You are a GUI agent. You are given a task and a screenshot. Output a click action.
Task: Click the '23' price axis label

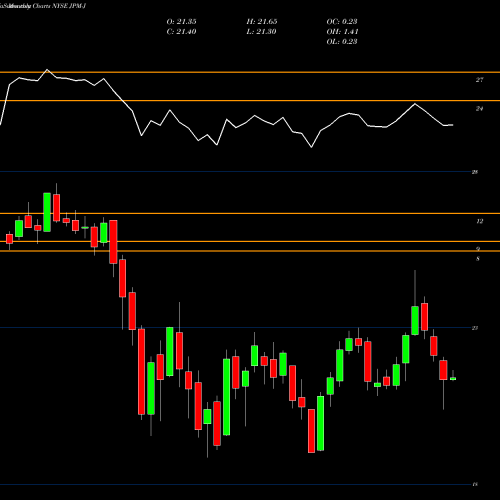click(x=475, y=328)
